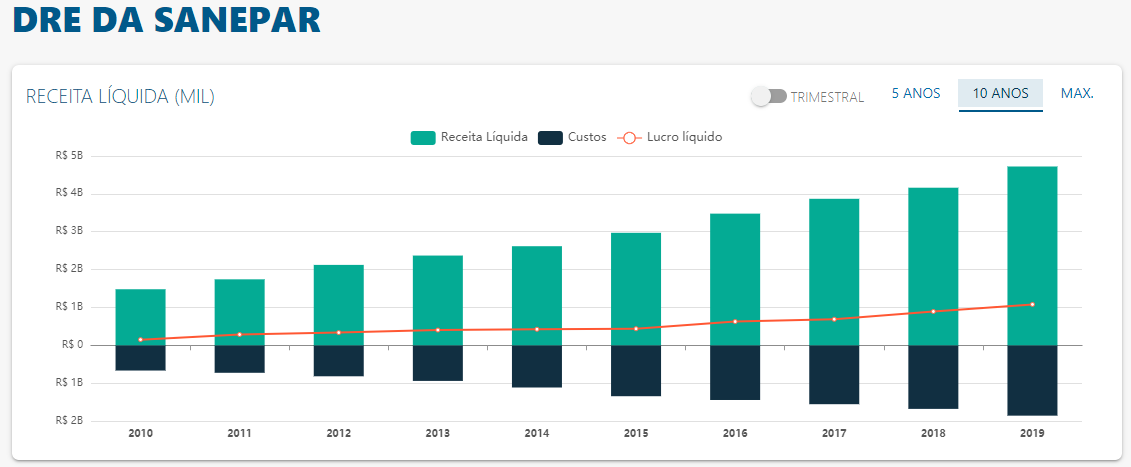Click the 2011 net profit line point
The height and width of the screenshot is (467, 1131).
click(239, 334)
